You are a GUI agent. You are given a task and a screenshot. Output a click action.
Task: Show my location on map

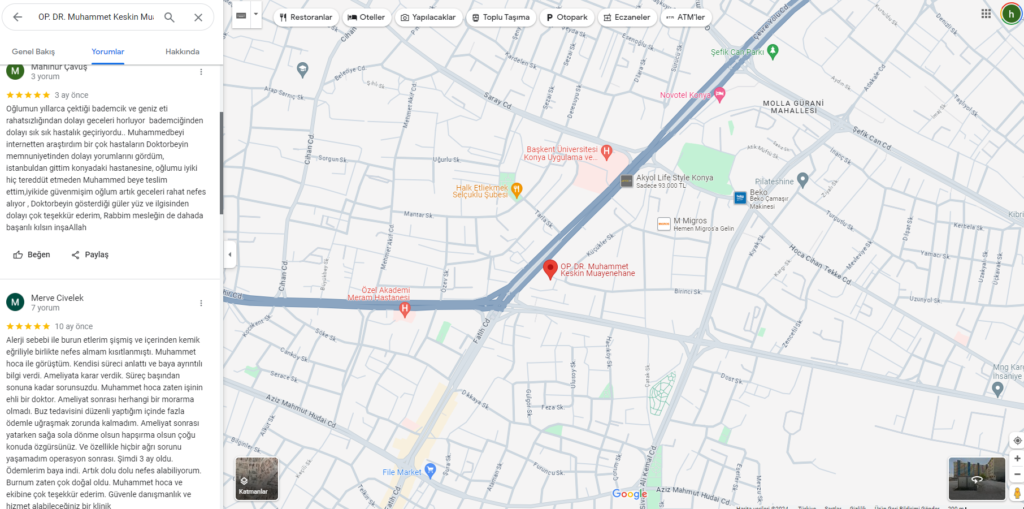(1017, 440)
